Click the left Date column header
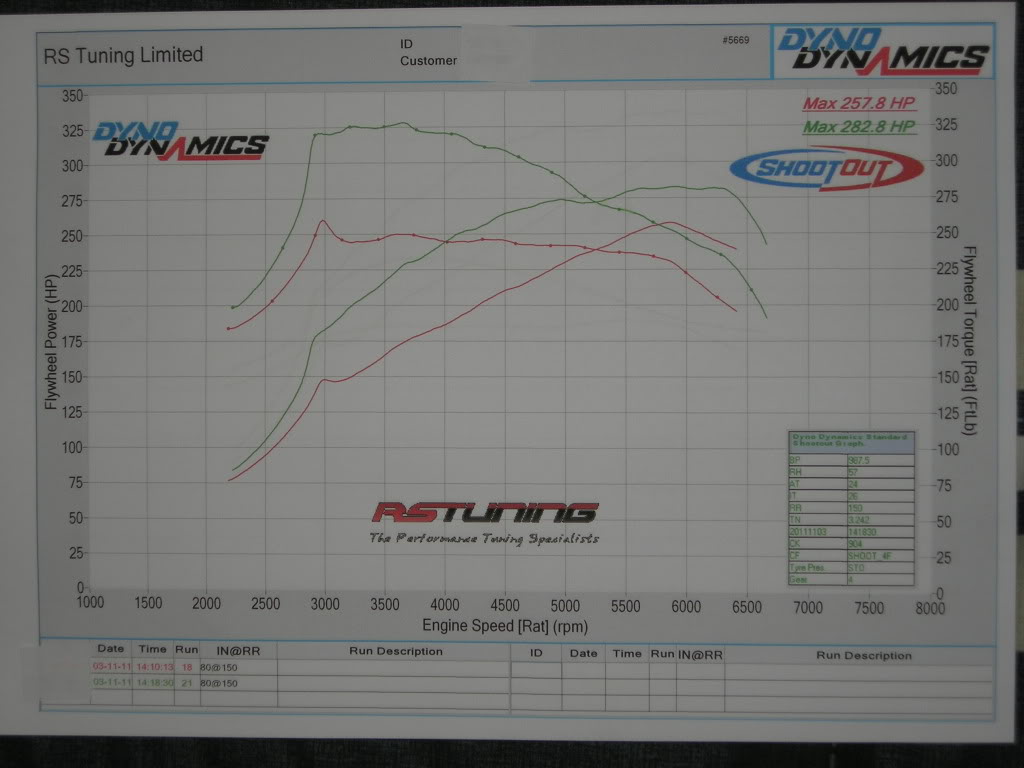1024x768 pixels. (x=110, y=650)
